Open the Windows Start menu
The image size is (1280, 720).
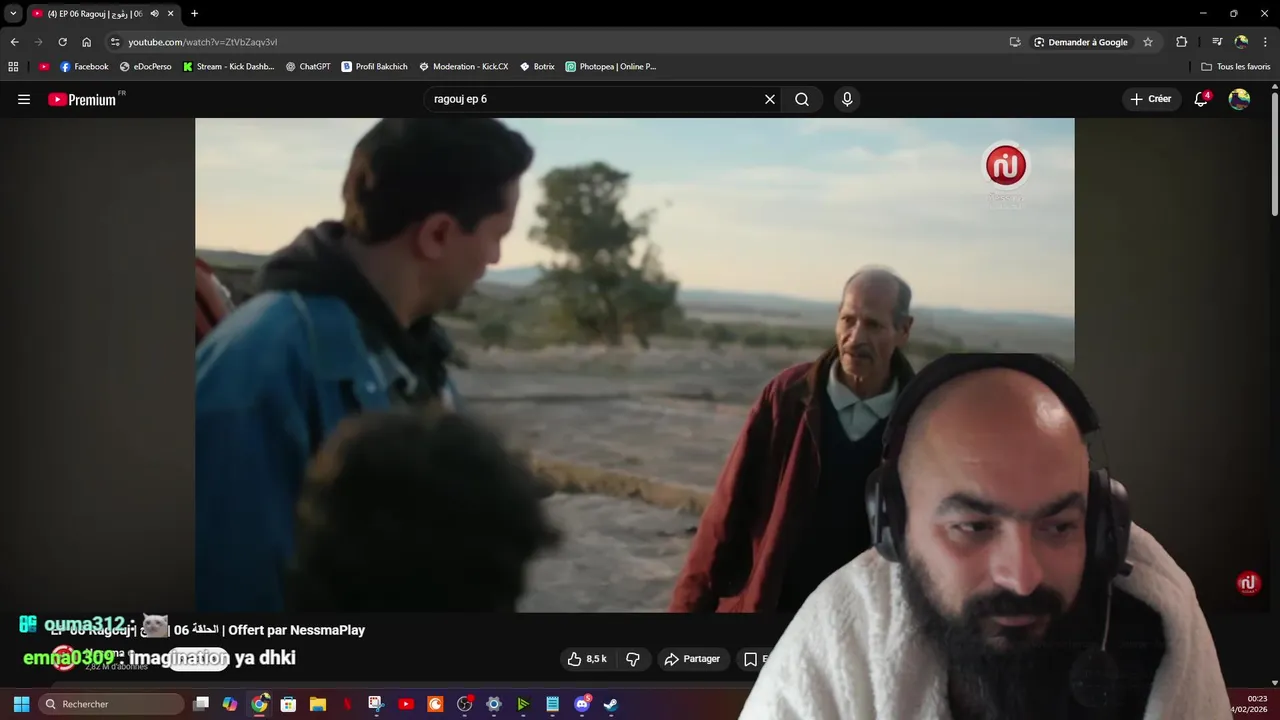[21, 704]
